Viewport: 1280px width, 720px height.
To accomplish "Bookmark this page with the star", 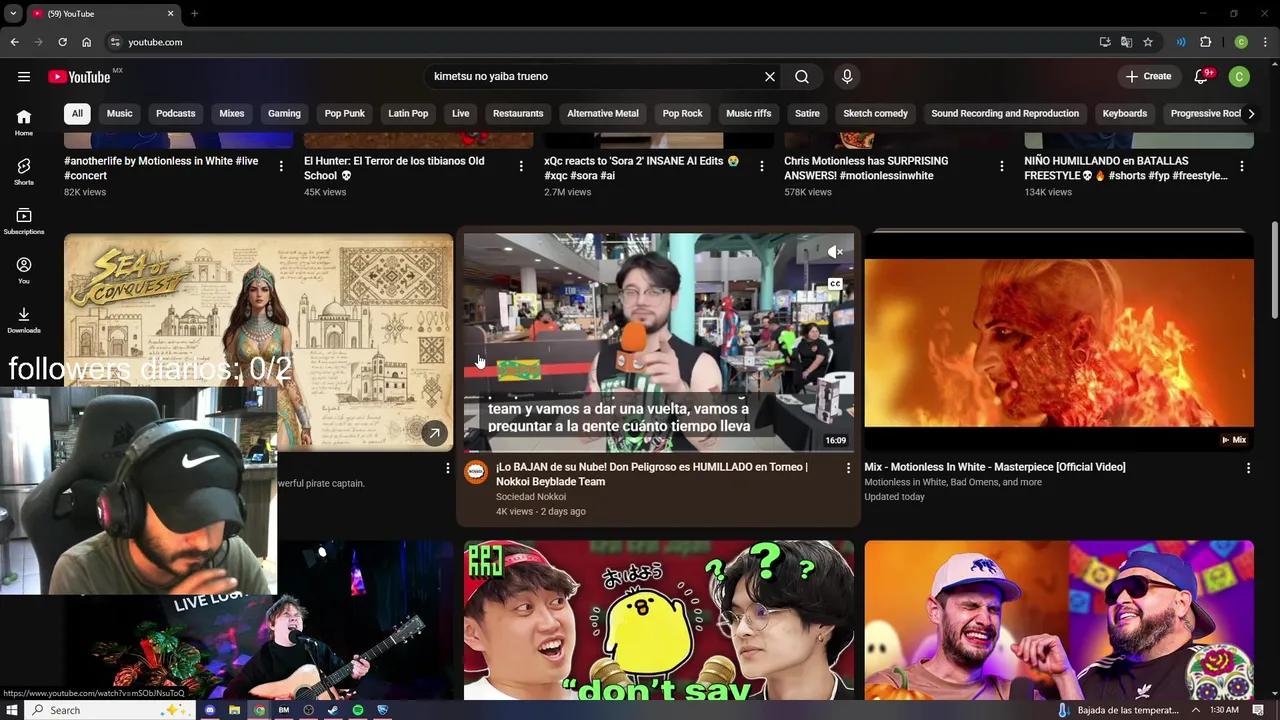I will pos(1148,42).
